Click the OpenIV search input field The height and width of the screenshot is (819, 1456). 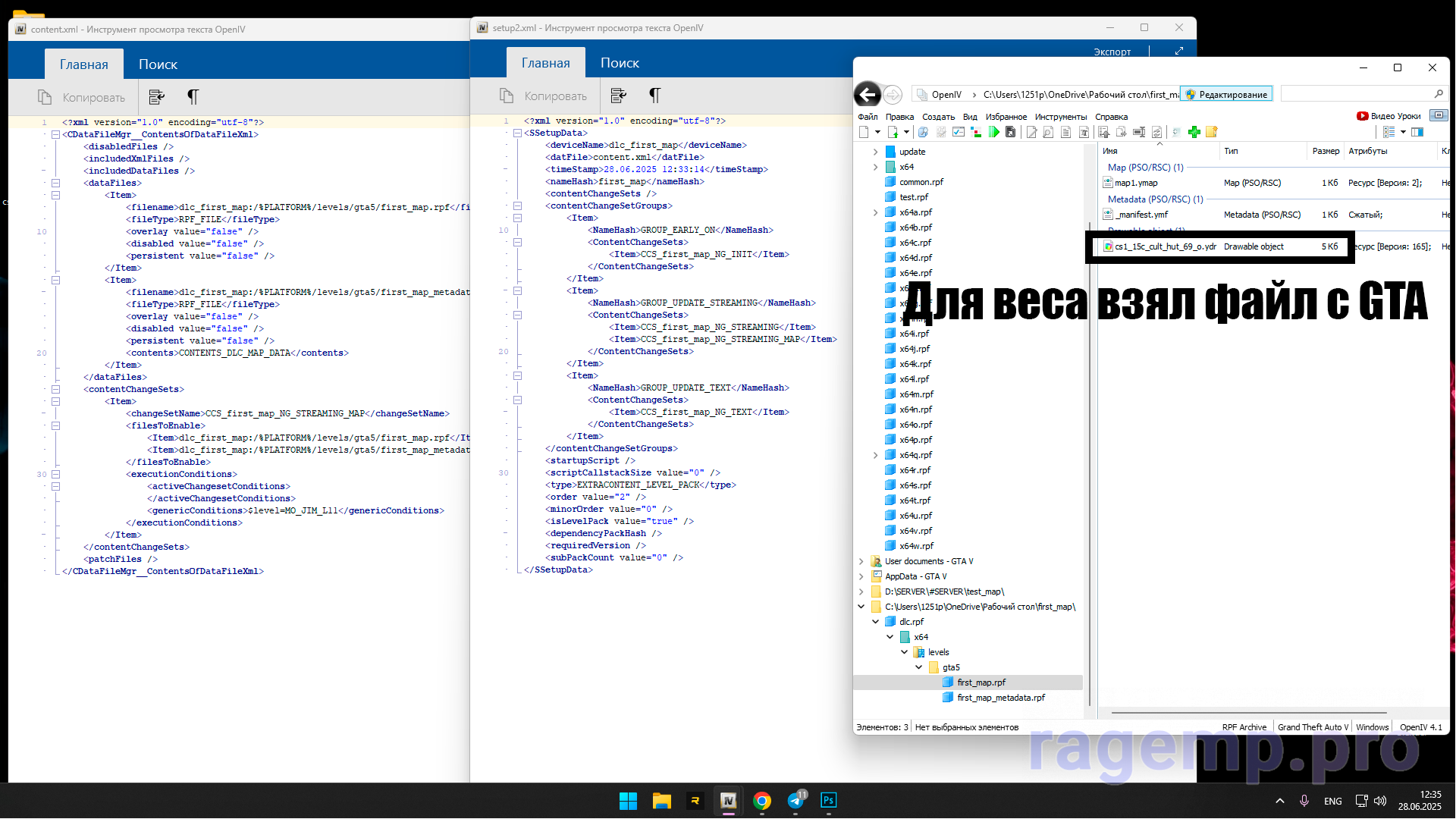pyautogui.click(x=1356, y=93)
